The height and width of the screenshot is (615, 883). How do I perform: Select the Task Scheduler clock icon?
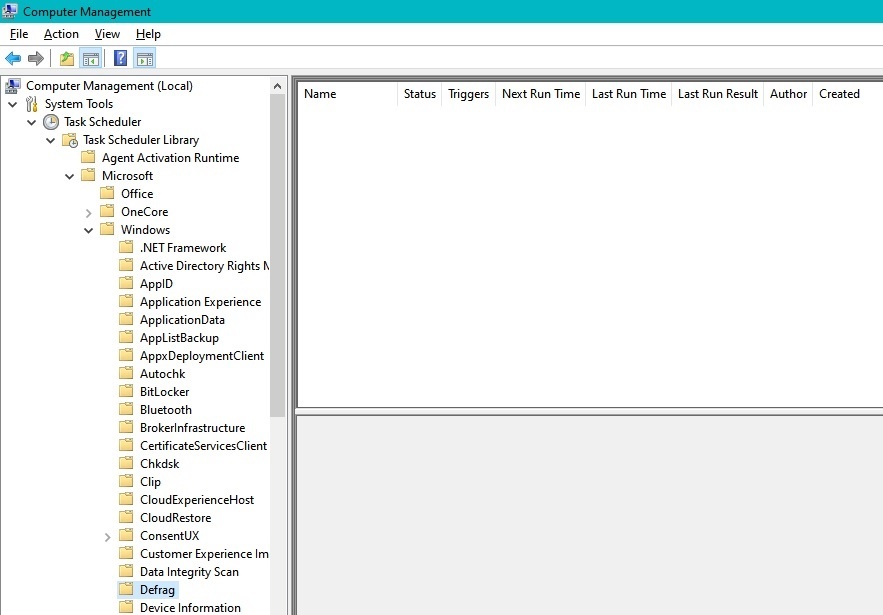[51, 122]
